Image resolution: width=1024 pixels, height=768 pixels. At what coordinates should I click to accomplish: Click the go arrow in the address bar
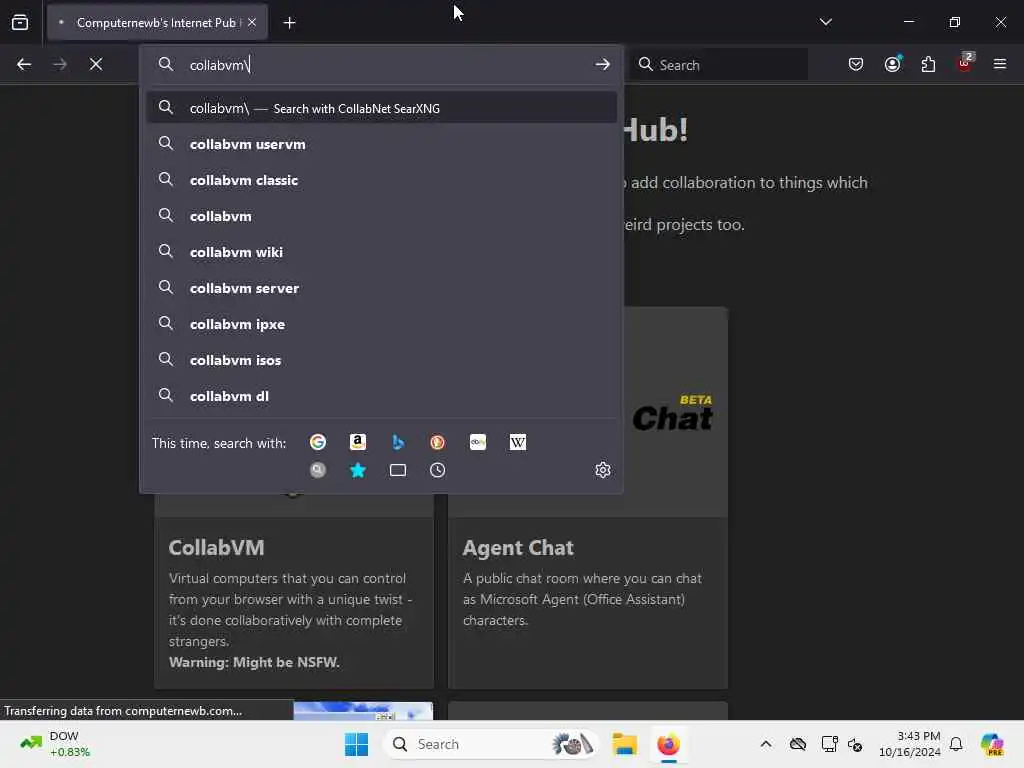602,64
